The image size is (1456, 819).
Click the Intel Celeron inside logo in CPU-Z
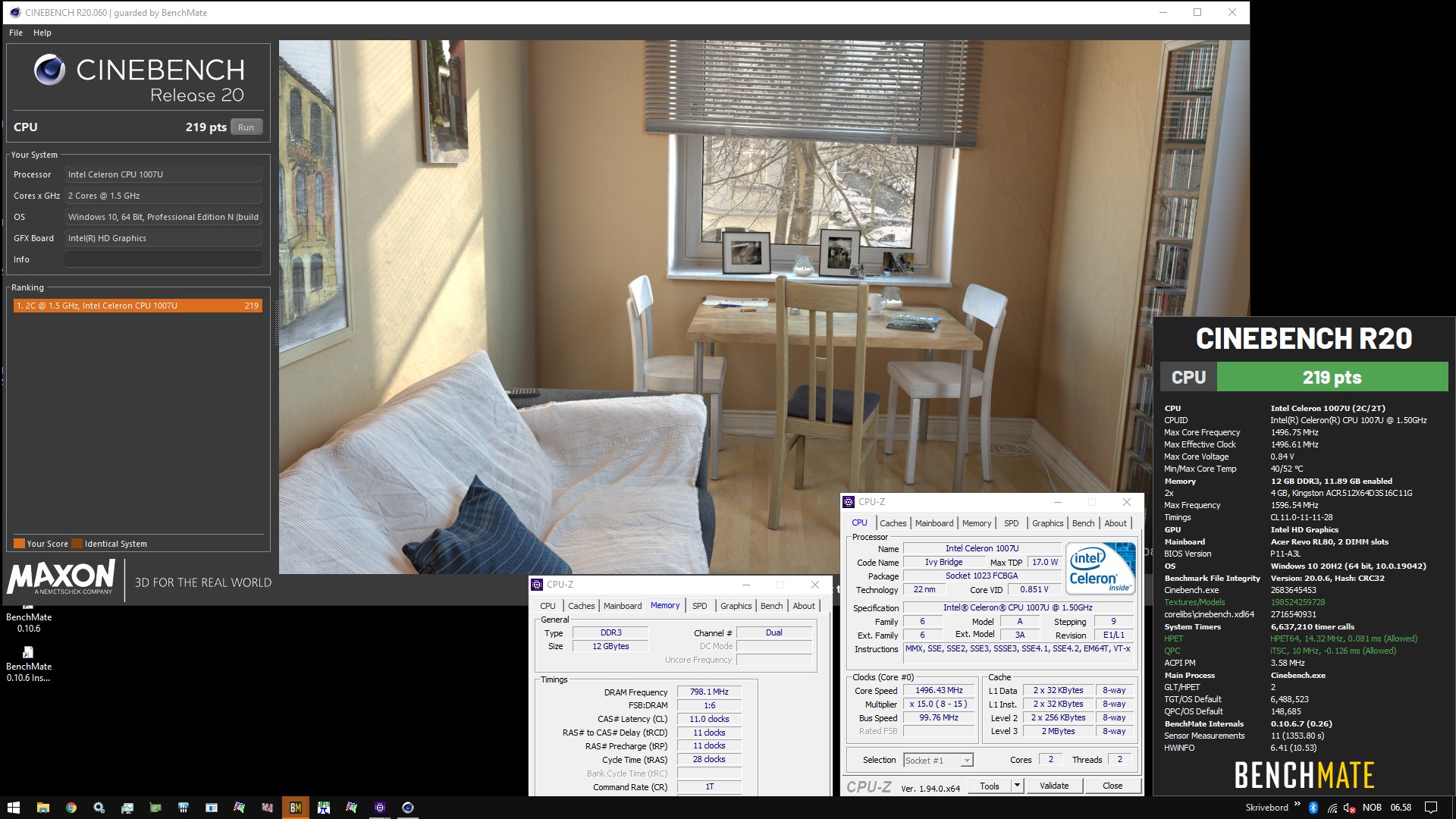(x=1100, y=568)
